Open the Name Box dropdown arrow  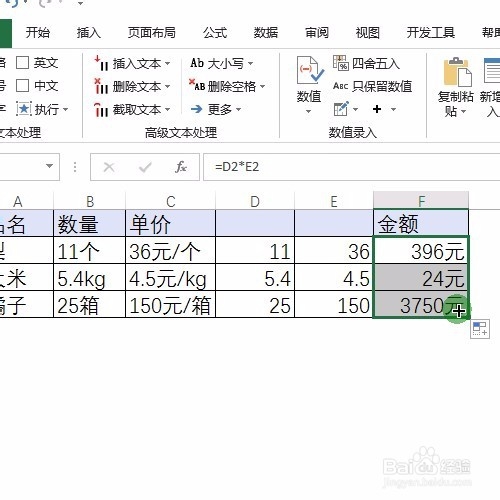(x=49, y=166)
